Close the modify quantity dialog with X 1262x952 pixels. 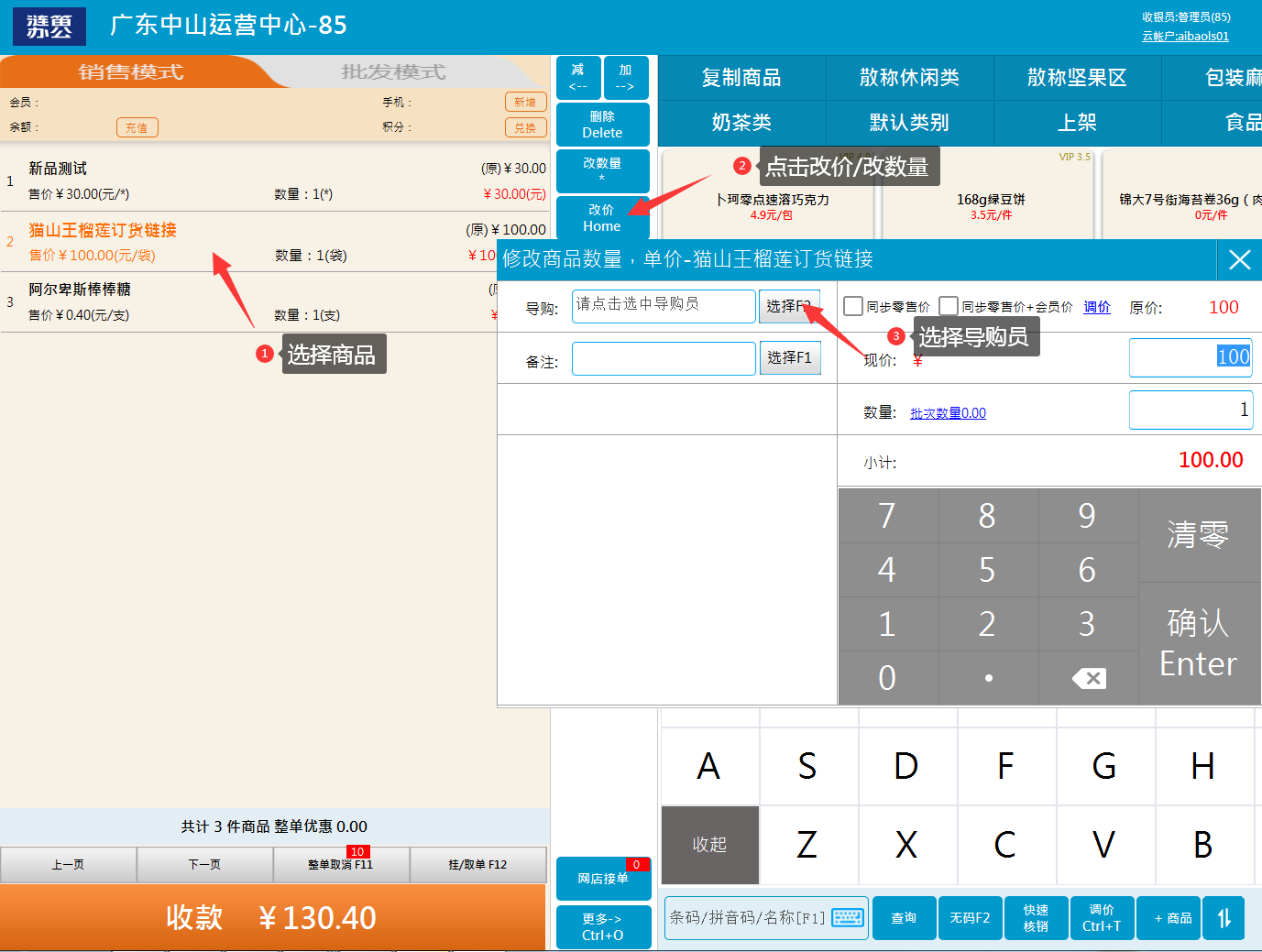pyautogui.click(x=1239, y=260)
